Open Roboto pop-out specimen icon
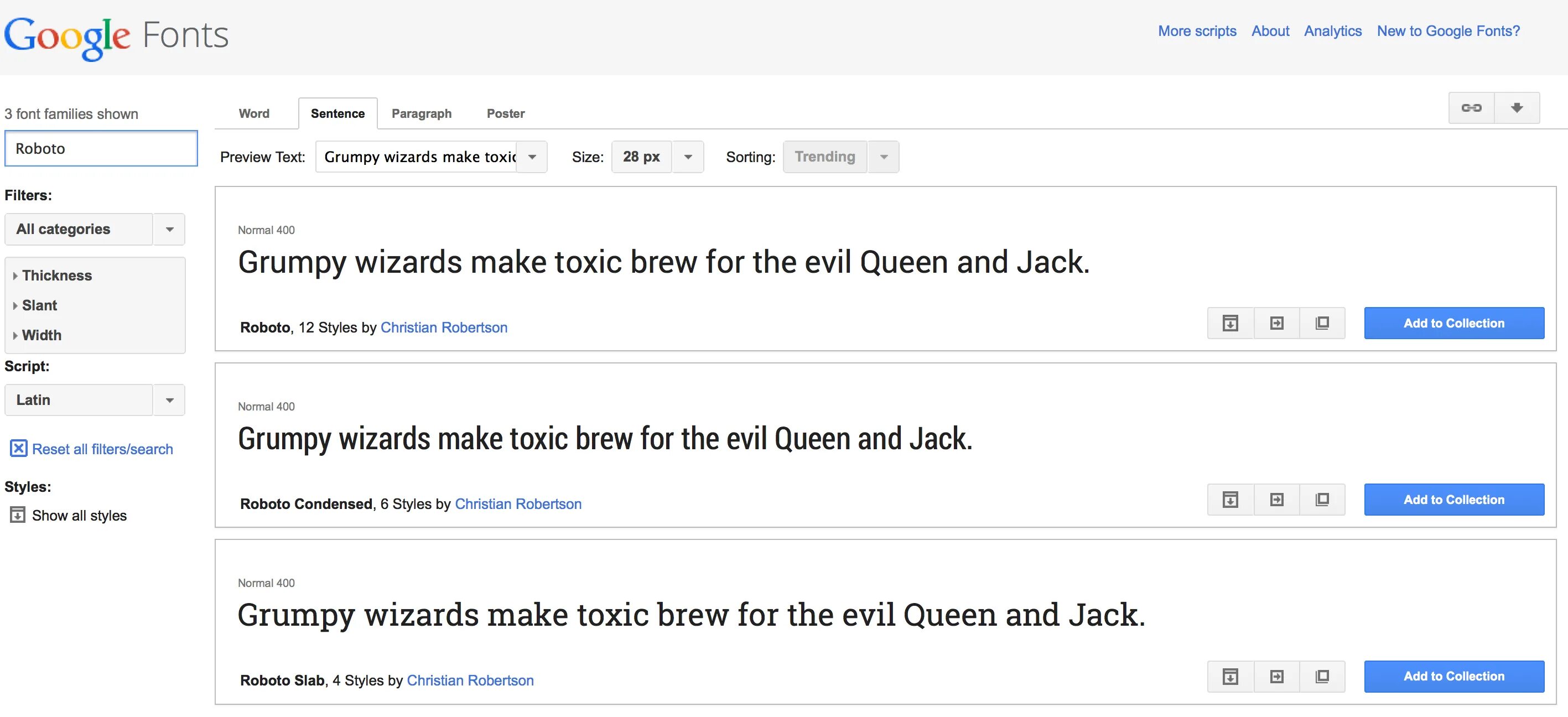This screenshot has height=717, width=1568. pos(1322,323)
